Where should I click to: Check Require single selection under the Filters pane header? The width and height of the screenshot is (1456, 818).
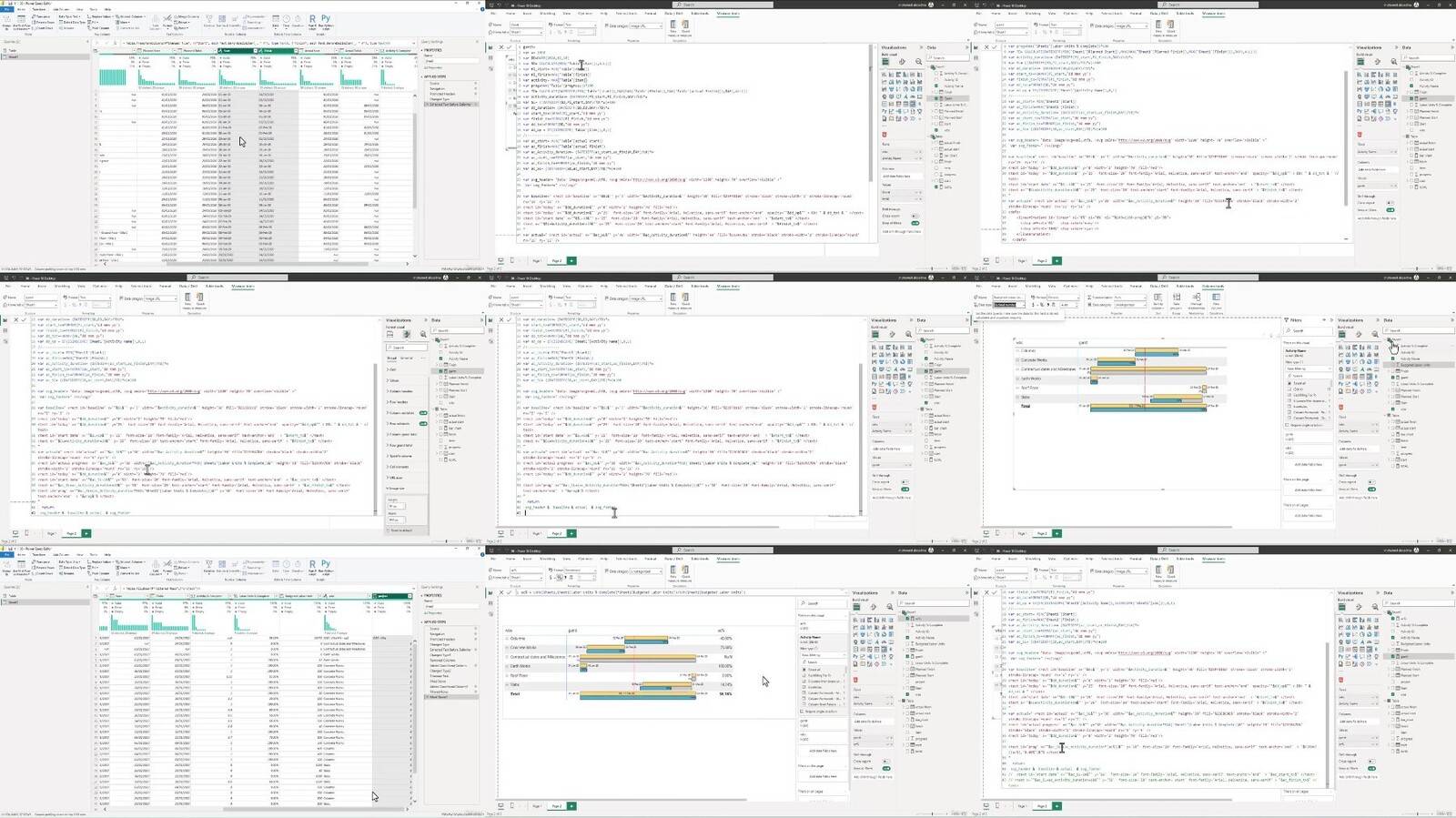pos(1289,425)
